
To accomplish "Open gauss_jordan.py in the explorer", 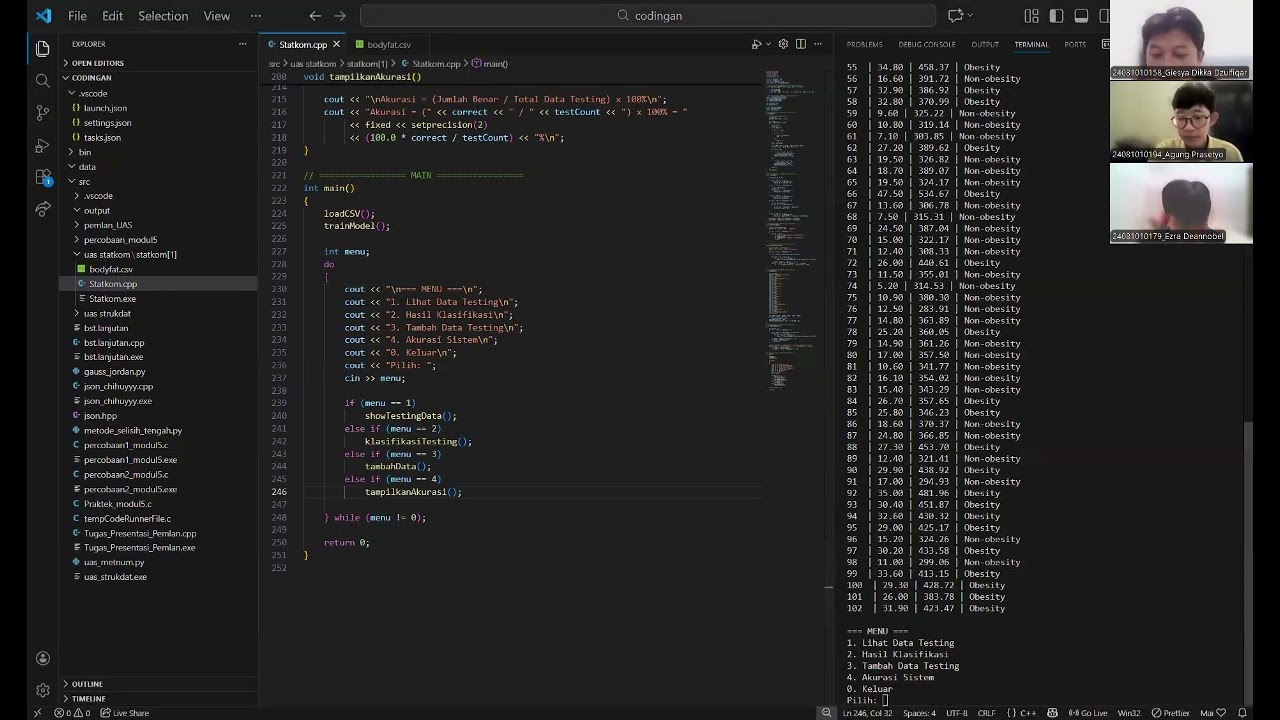I will point(114,372).
